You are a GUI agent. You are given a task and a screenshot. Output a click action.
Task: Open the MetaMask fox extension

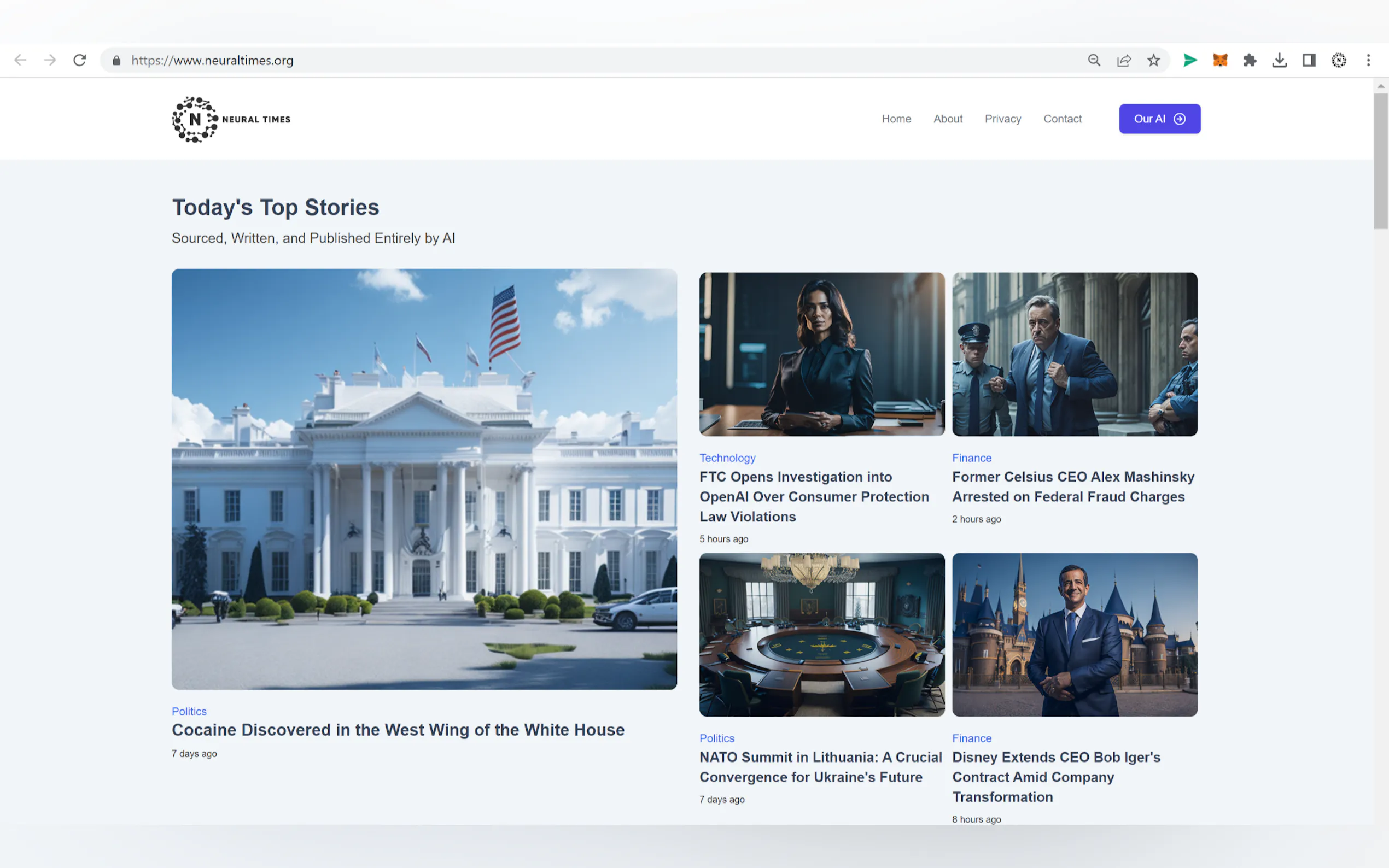click(x=1220, y=60)
